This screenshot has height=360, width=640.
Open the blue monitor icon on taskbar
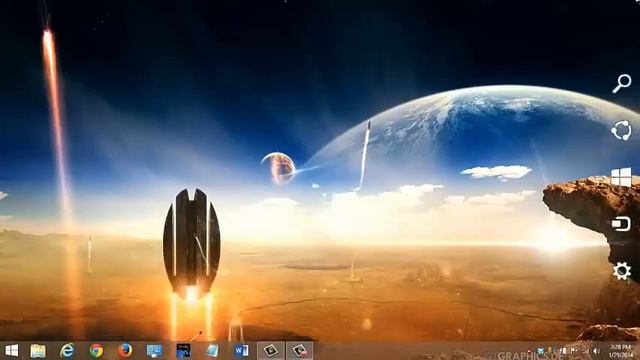coord(155,351)
